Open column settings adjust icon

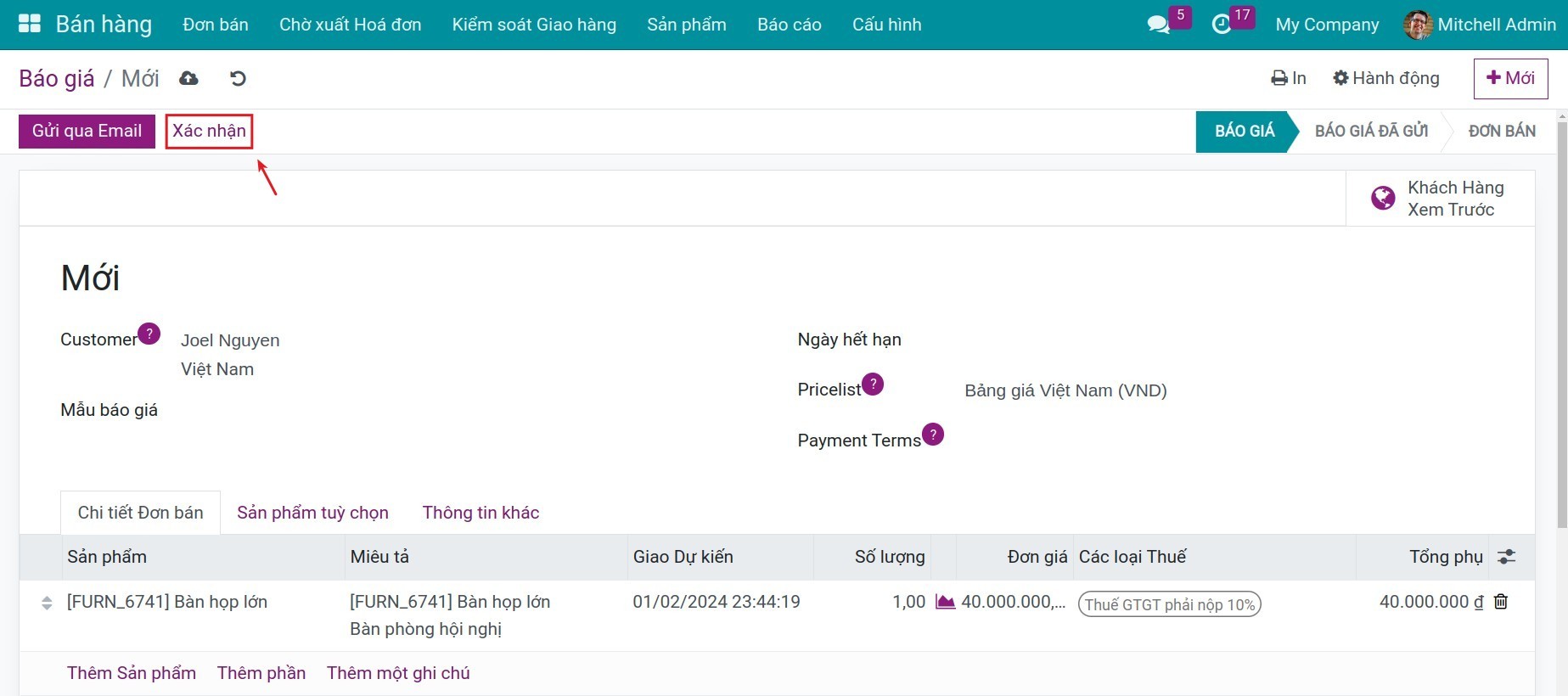click(1506, 557)
